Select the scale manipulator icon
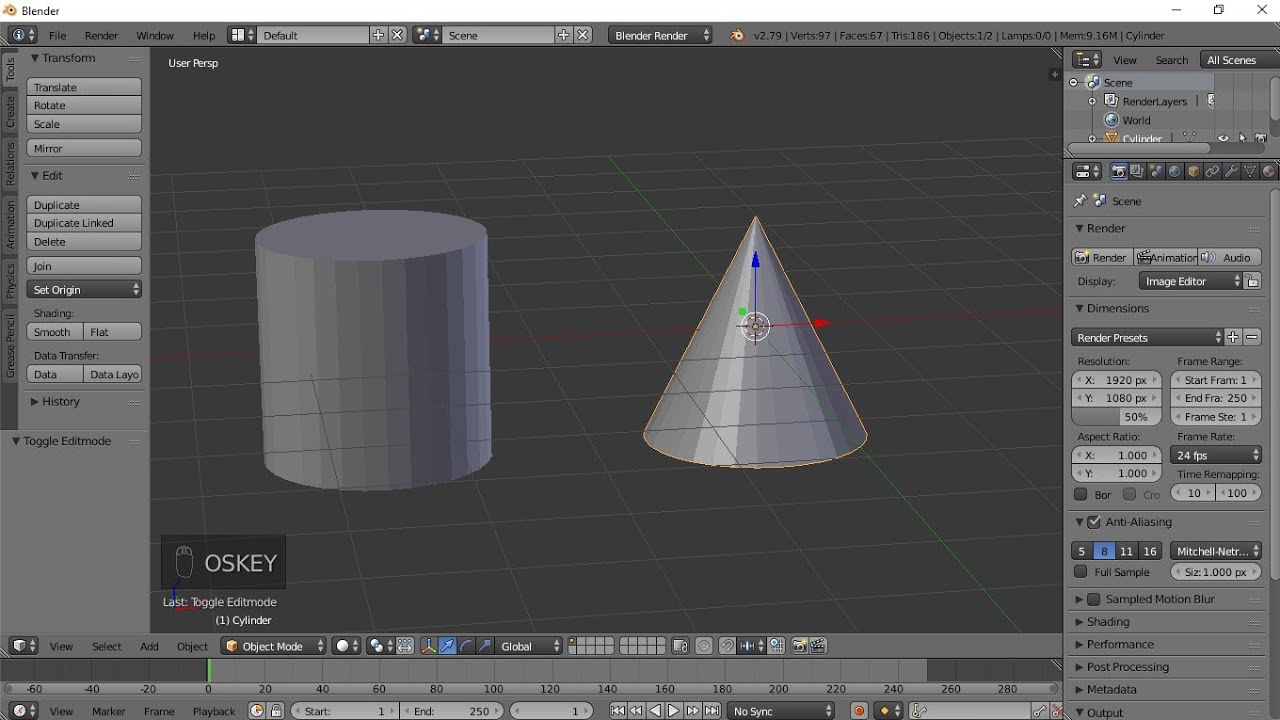This screenshot has width=1280, height=720. pyautogui.click(x=485, y=646)
